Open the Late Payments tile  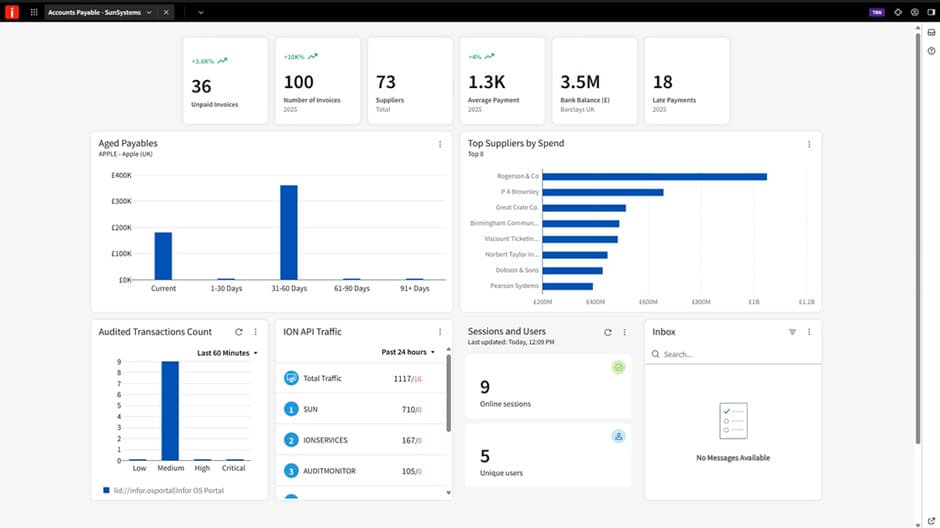tap(686, 81)
